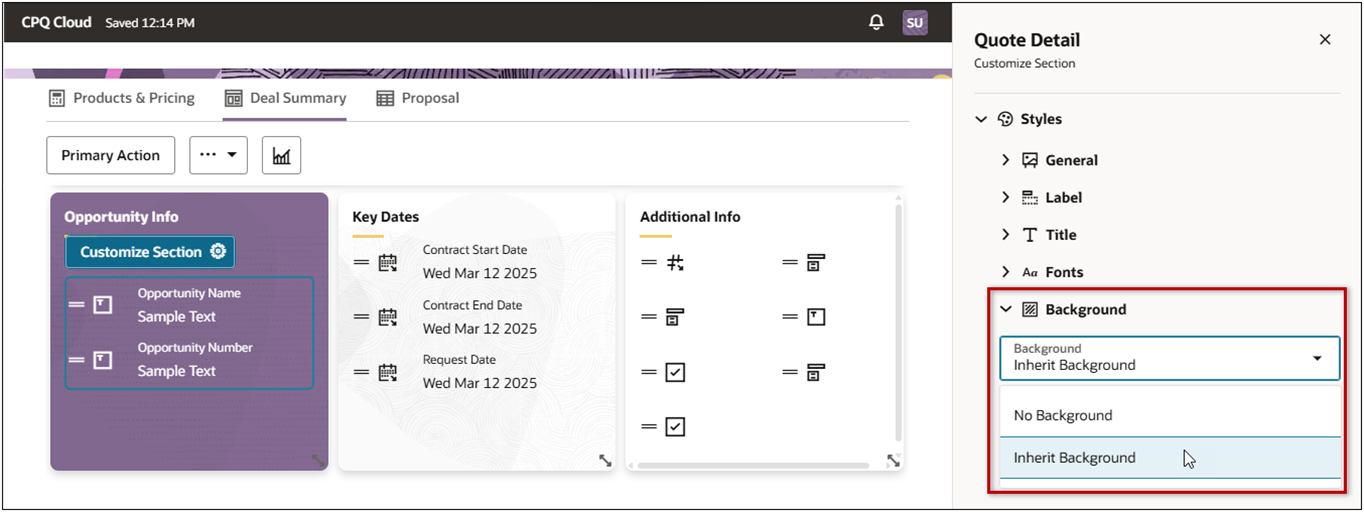Expand the Fonts styles section
The image size is (1364, 512).
(x=1006, y=272)
